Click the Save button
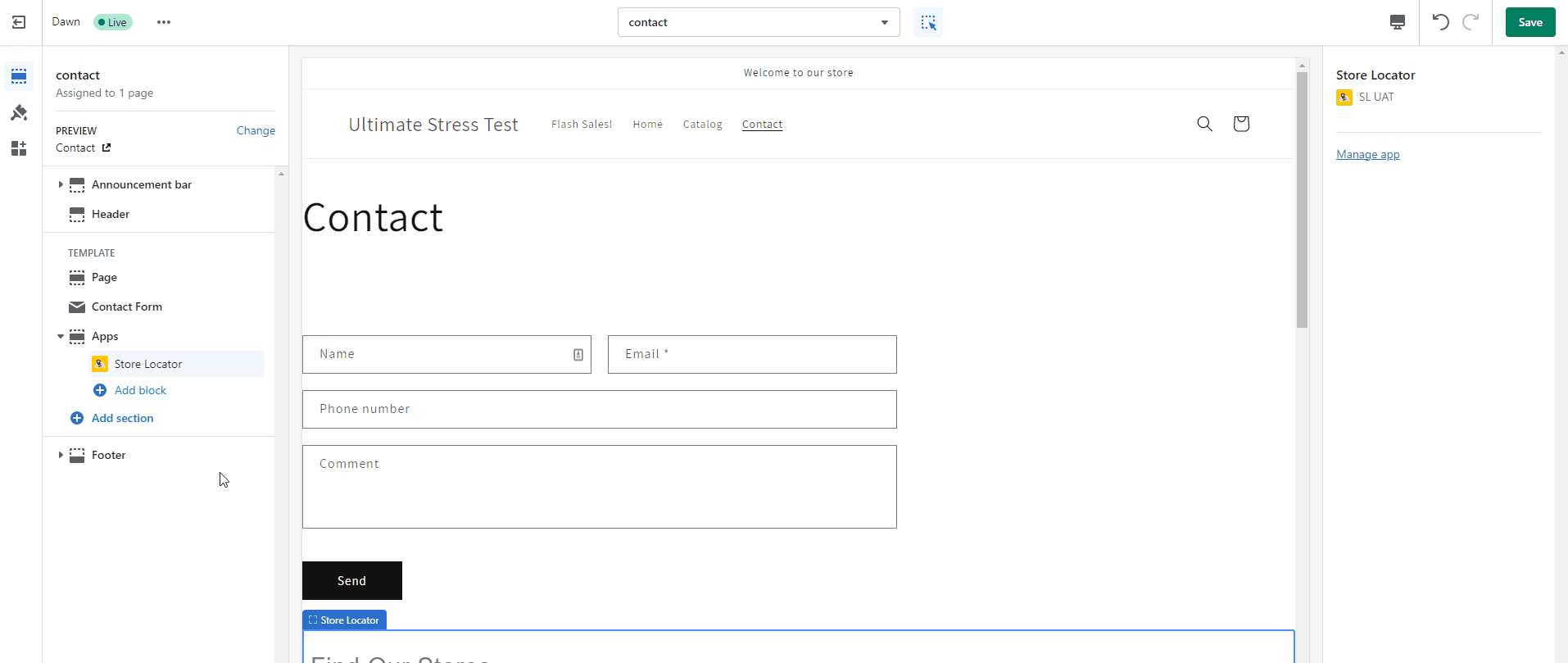1568x663 pixels. click(x=1529, y=22)
